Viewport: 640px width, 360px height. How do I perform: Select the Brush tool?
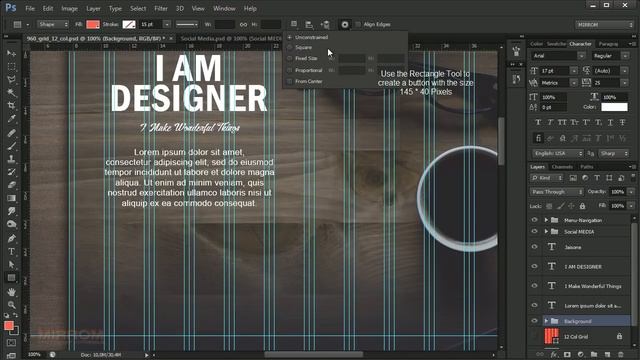[11, 146]
